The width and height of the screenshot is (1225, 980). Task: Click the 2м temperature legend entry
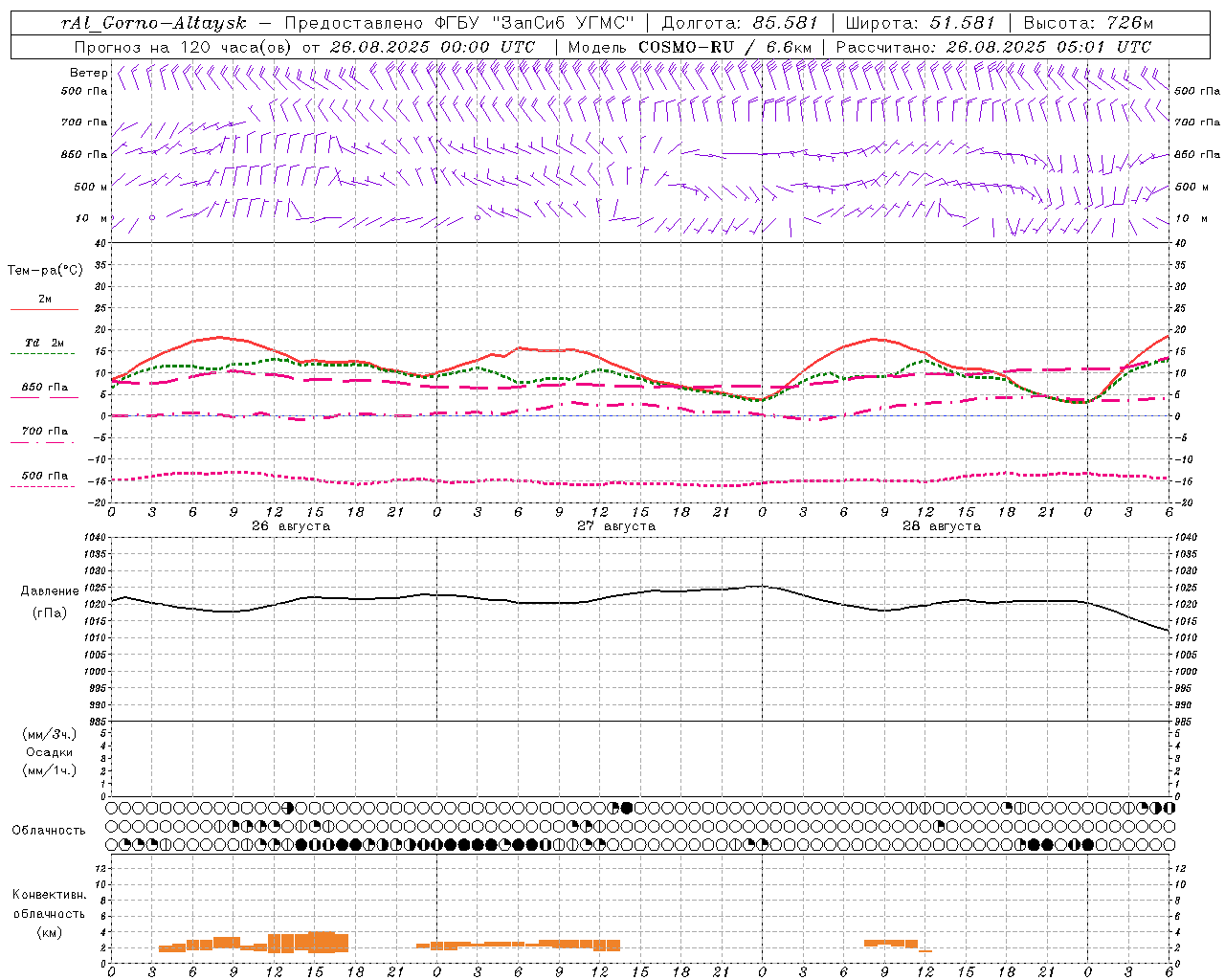point(45,300)
